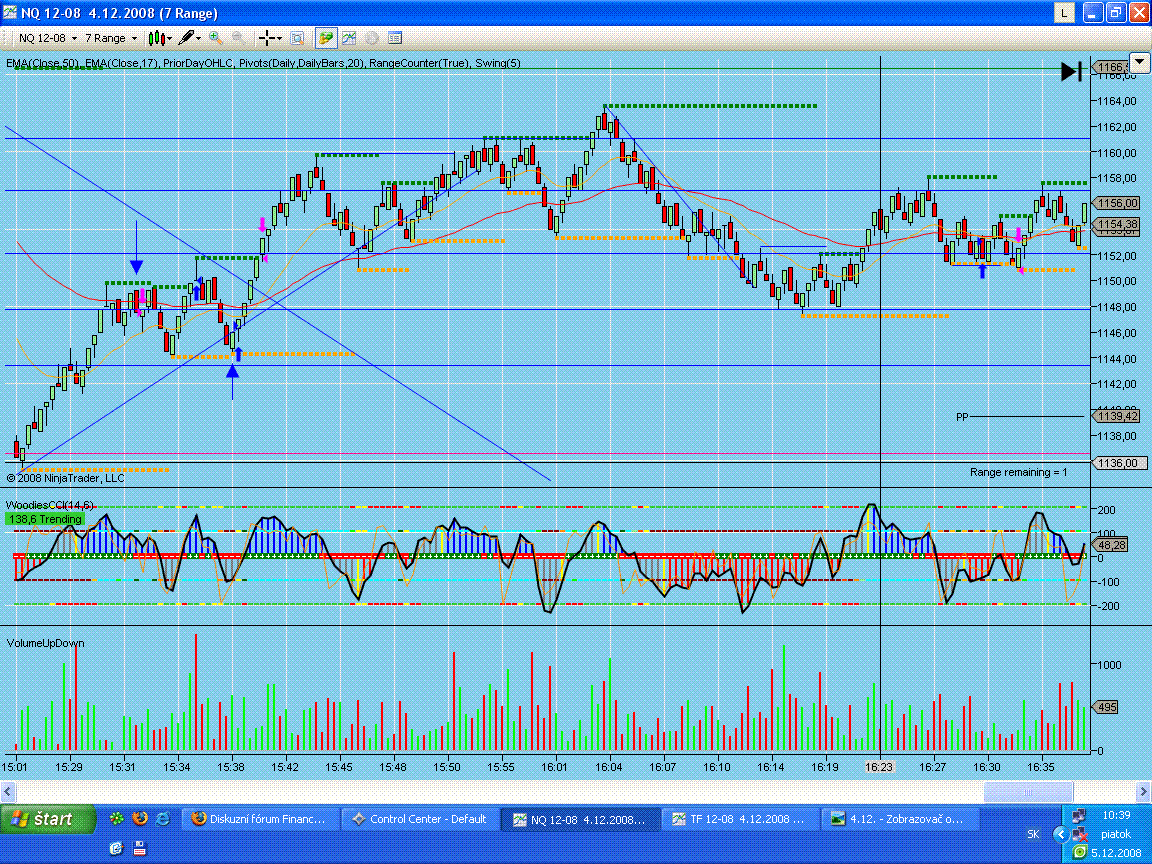Click the second-row mail quick launch icon
Image resolution: width=1152 pixels, height=864 pixels.
point(116,849)
